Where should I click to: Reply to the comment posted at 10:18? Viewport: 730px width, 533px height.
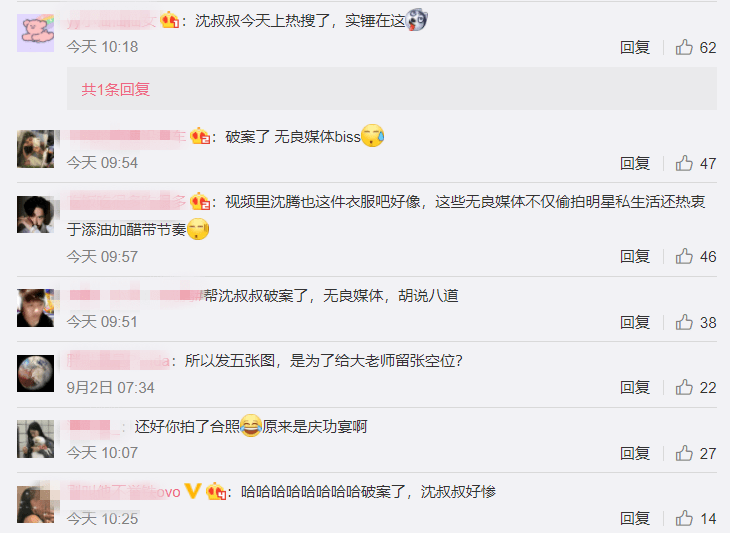click(635, 47)
